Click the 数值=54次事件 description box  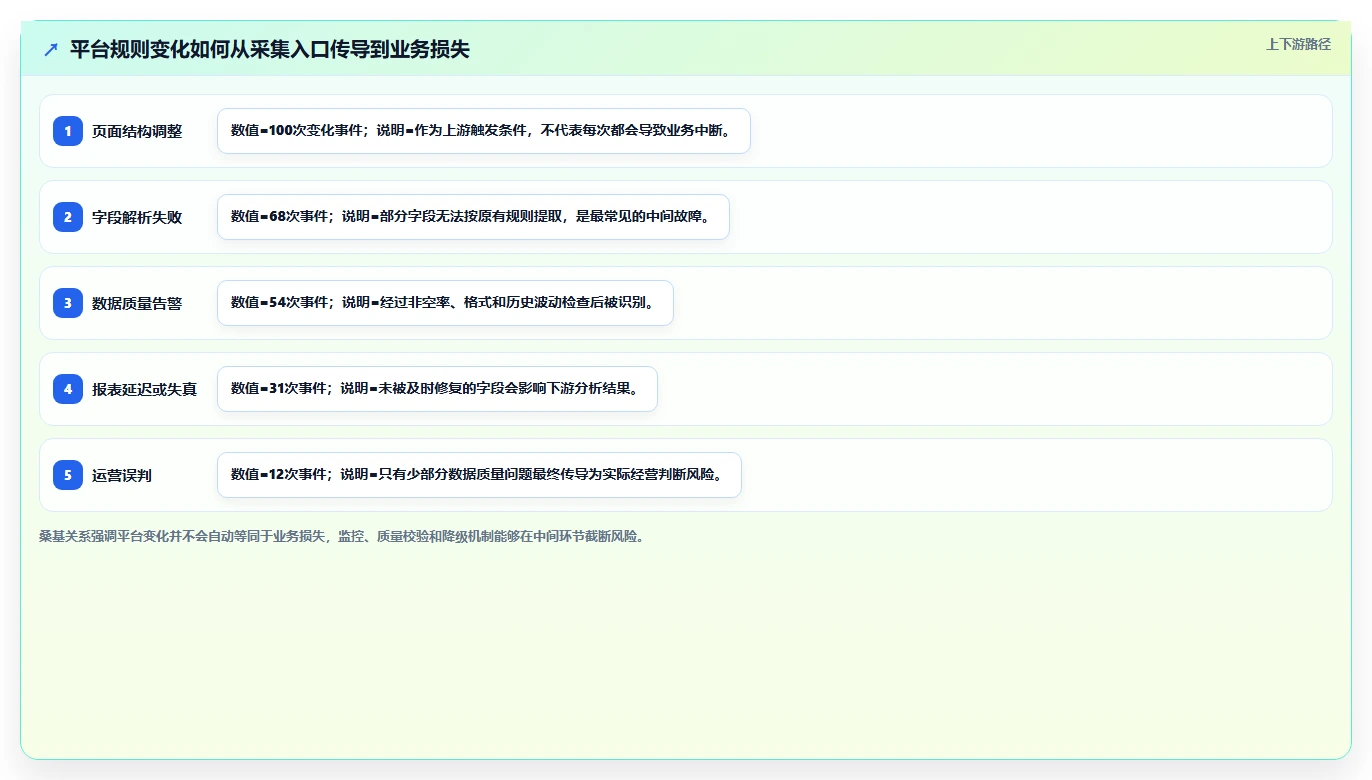click(x=445, y=303)
